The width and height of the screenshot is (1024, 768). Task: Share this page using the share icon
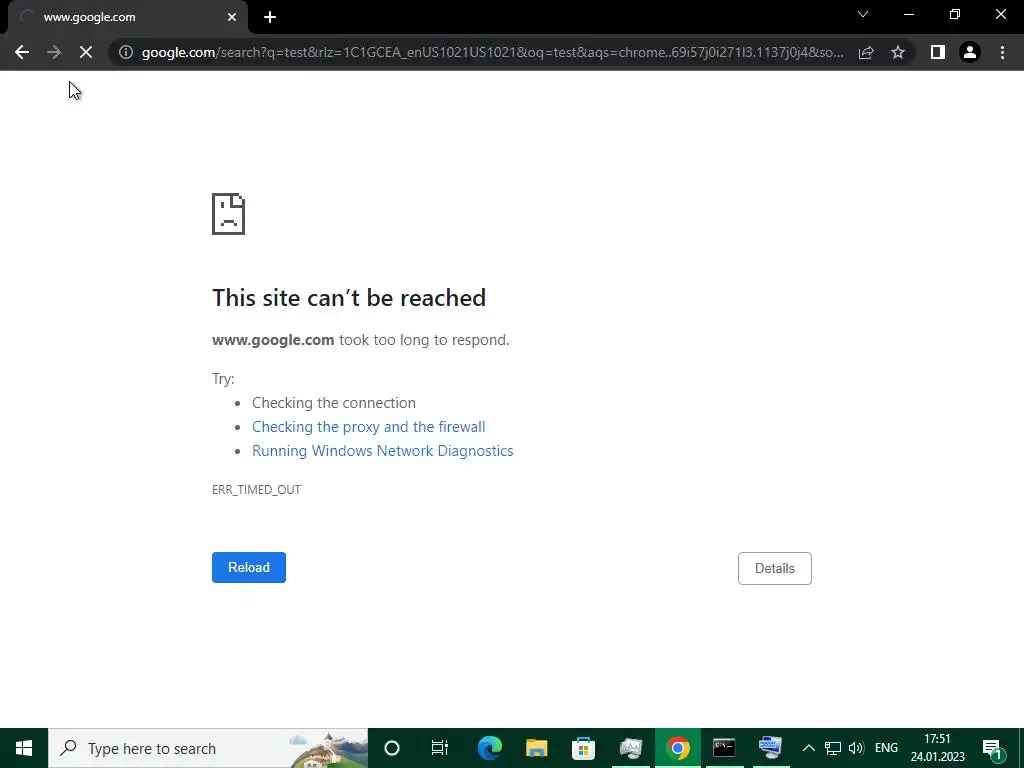tap(866, 52)
